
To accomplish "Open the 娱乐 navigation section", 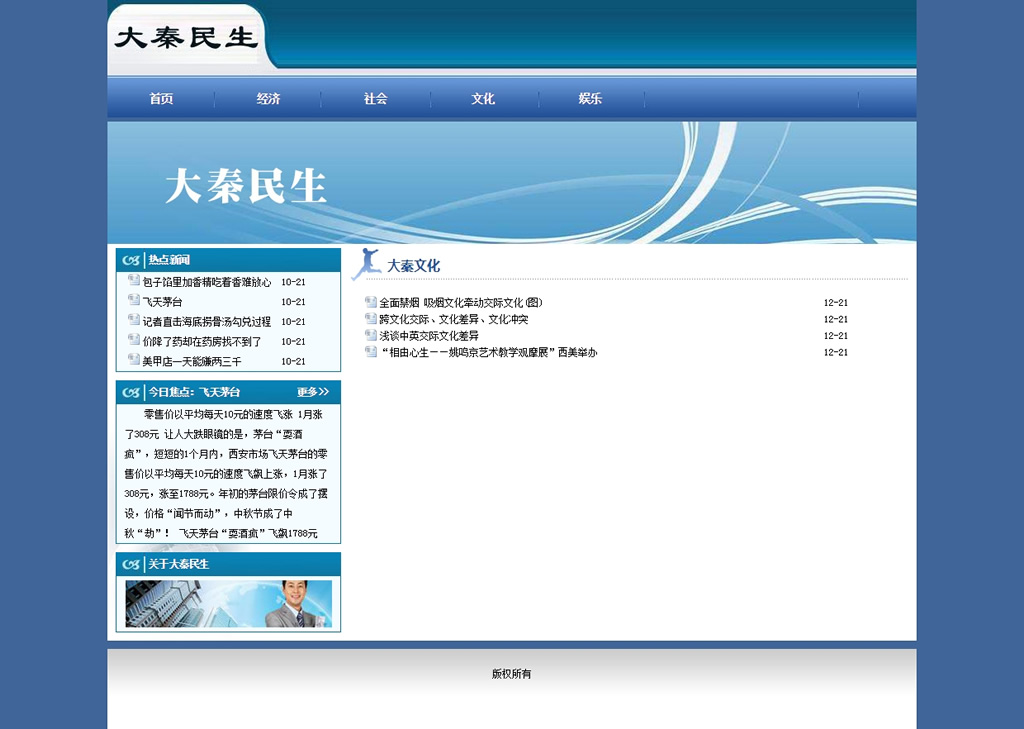I will (590, 99).
